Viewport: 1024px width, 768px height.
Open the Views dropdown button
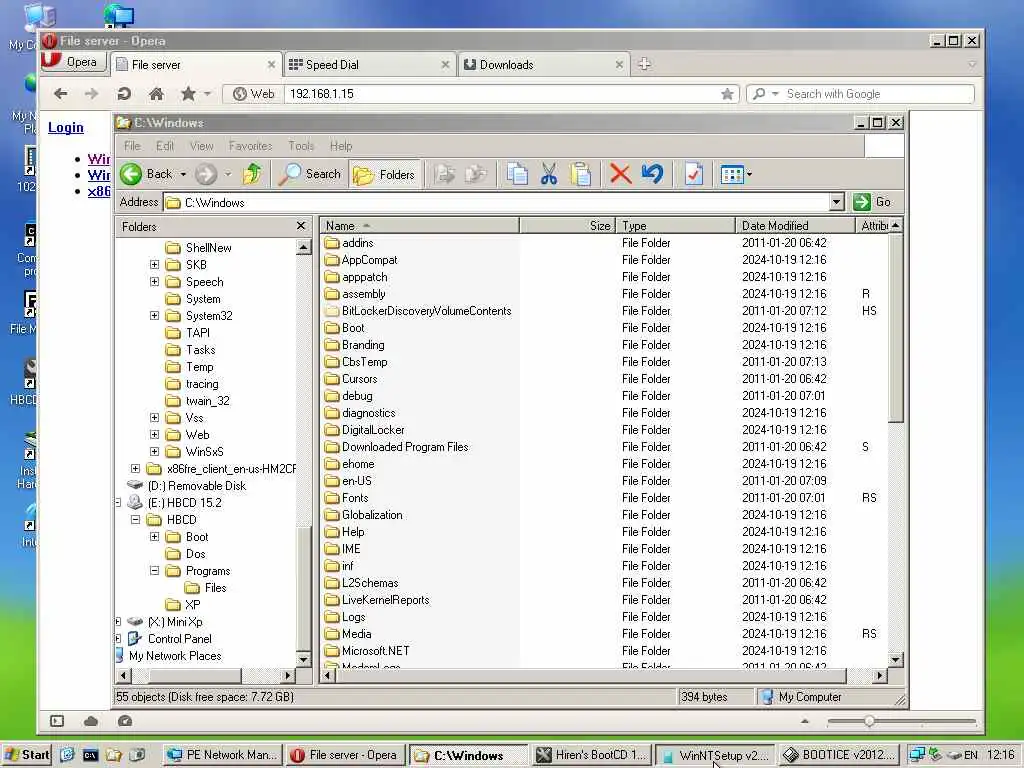736,174
